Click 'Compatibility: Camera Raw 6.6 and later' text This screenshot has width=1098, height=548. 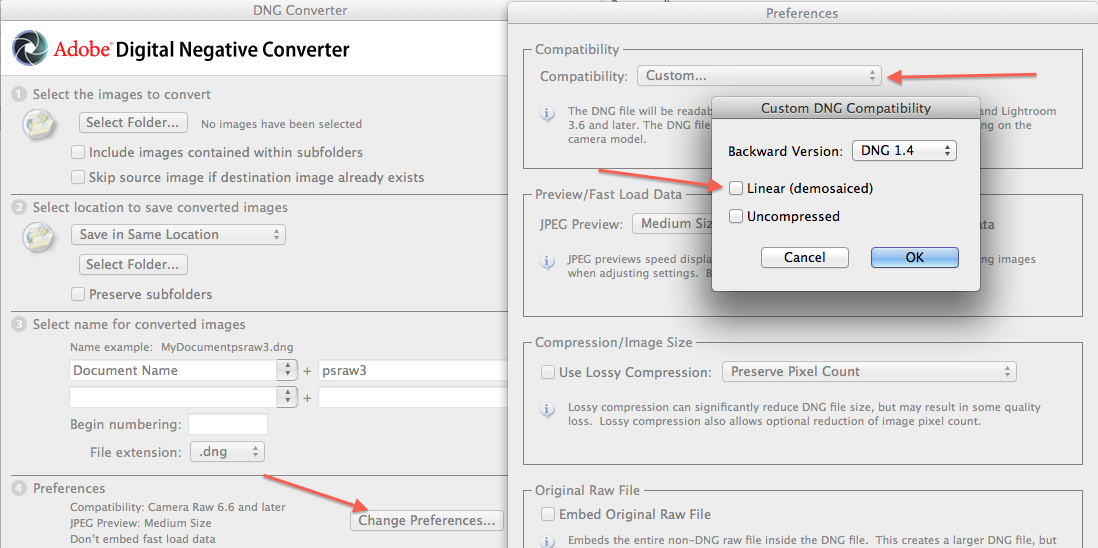178,507
